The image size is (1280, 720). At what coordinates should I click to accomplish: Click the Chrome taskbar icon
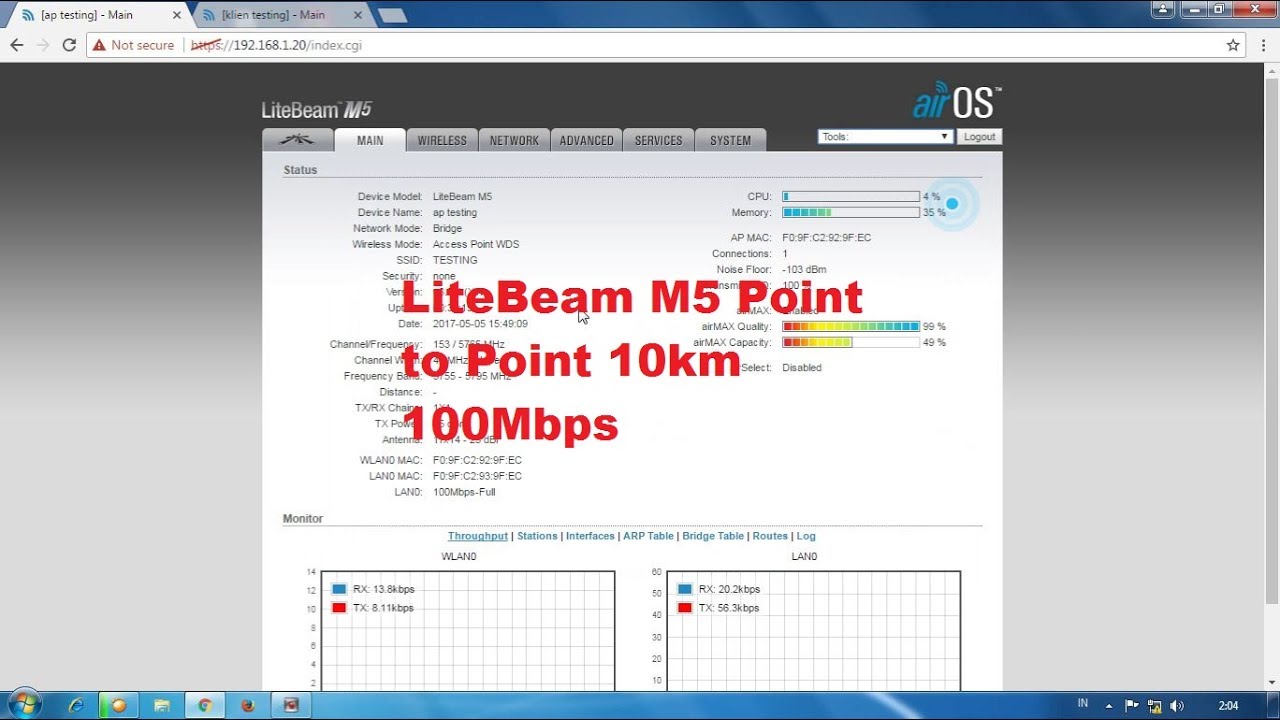[205, 705]
